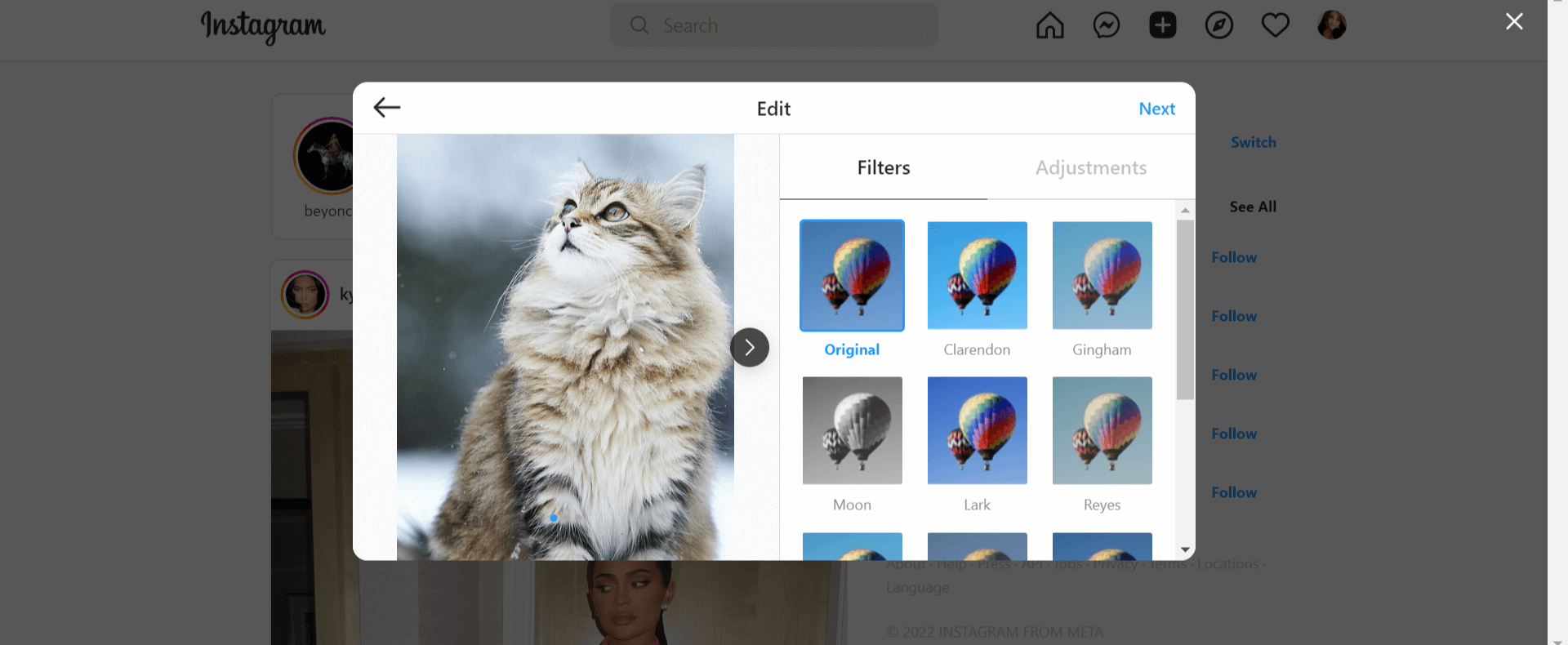1568x645 pixels.
Task: Open the profile avatar menu
Action: pyautogui.click(x=1331, y=25)
